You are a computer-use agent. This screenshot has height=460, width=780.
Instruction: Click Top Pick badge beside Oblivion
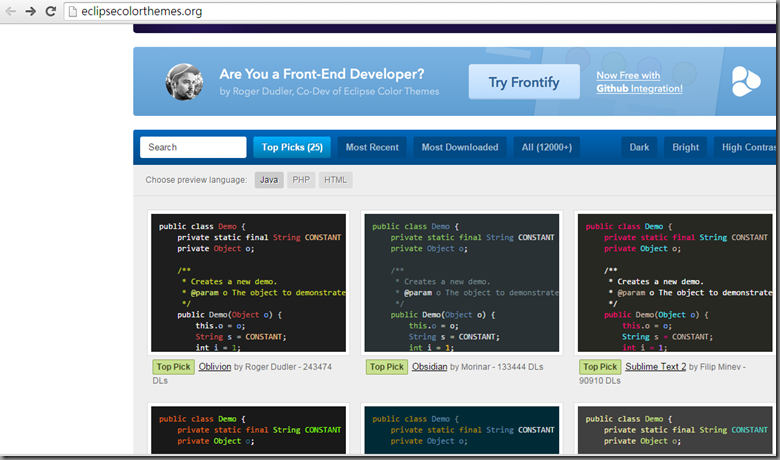[x=173, y=367]
